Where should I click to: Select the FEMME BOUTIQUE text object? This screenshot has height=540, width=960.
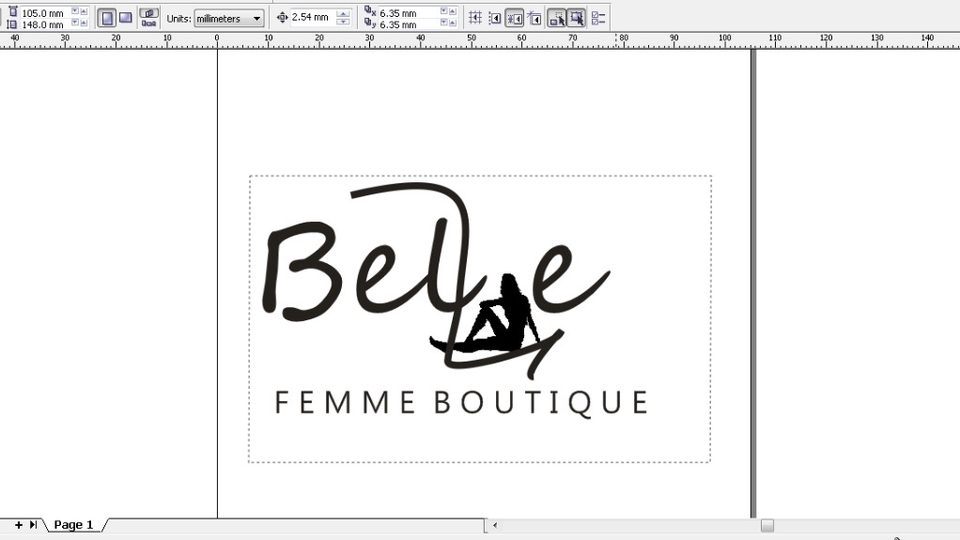click(x=462, y=403)
